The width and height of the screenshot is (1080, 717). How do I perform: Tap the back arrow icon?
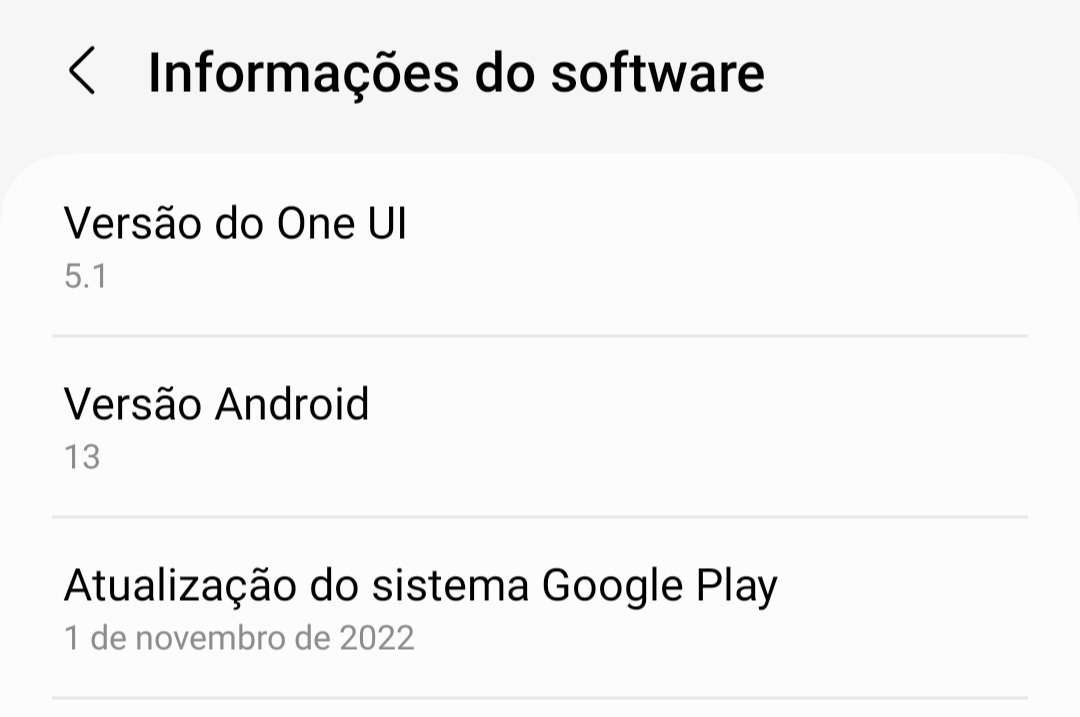(x=82, y=73)
